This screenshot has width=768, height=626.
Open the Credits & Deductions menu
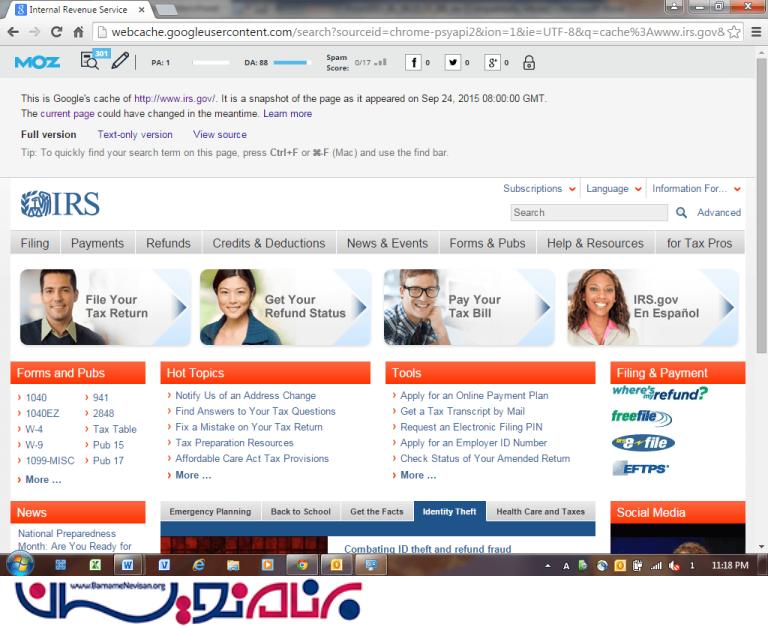coord(268,243)
